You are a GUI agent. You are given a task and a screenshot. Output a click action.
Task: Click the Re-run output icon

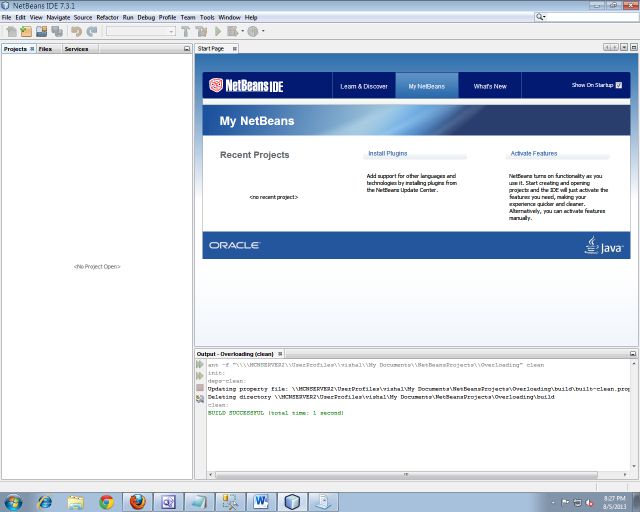[200, 364]
